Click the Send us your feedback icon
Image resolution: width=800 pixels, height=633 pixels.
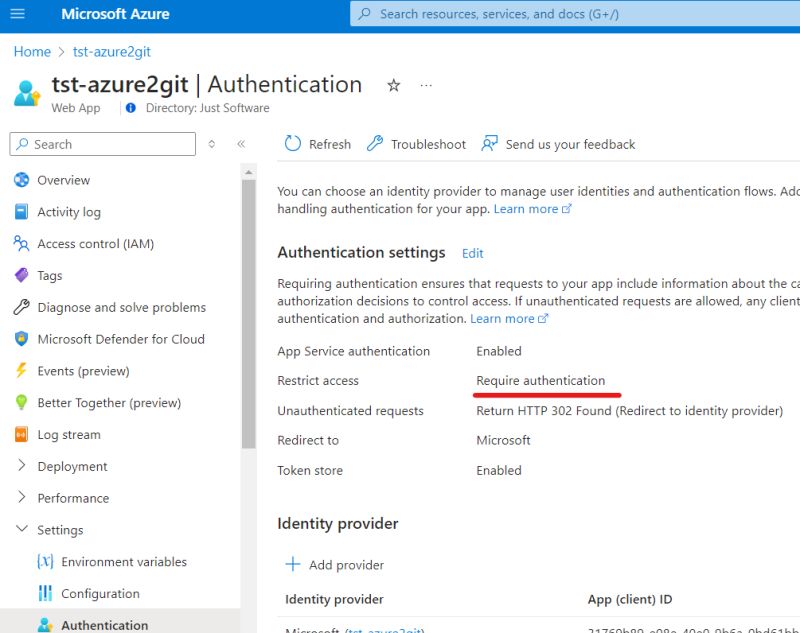click(489, 144)
